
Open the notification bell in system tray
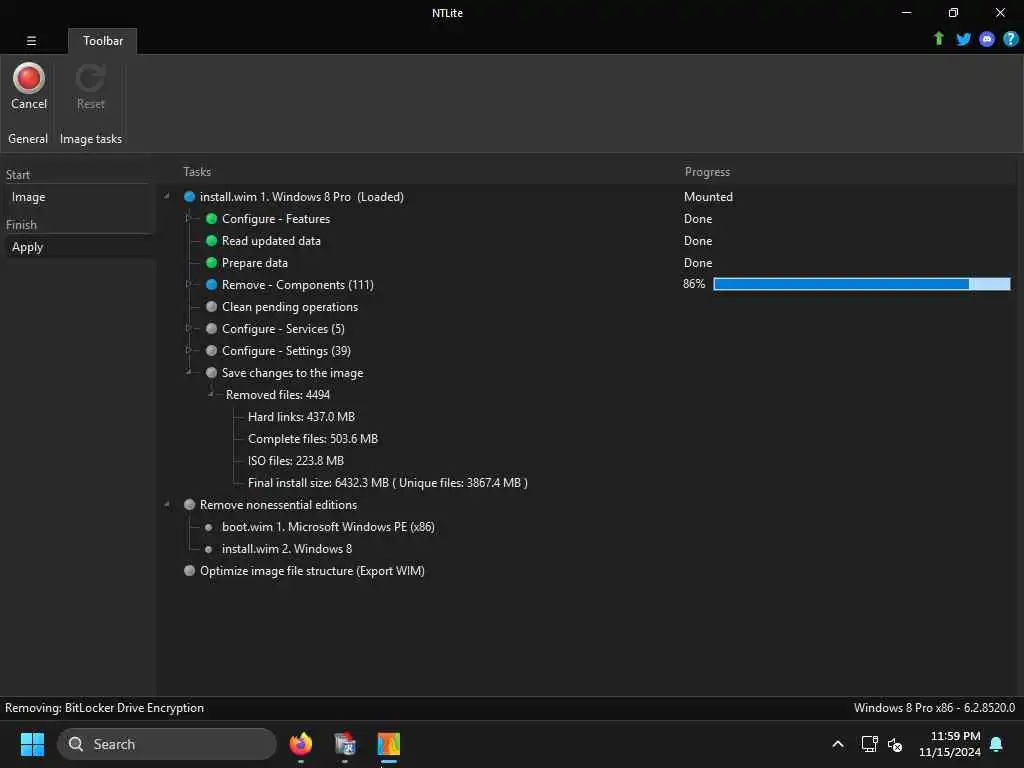996,744
